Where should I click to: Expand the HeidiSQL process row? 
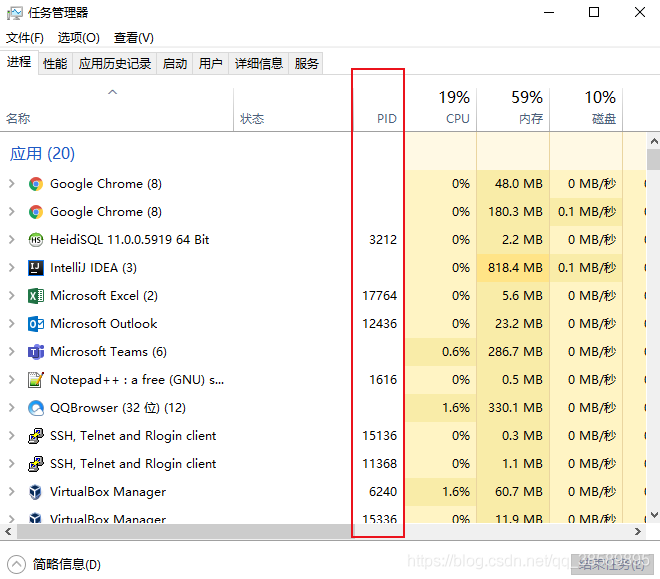pyautogui.click(x=12, y=240)
